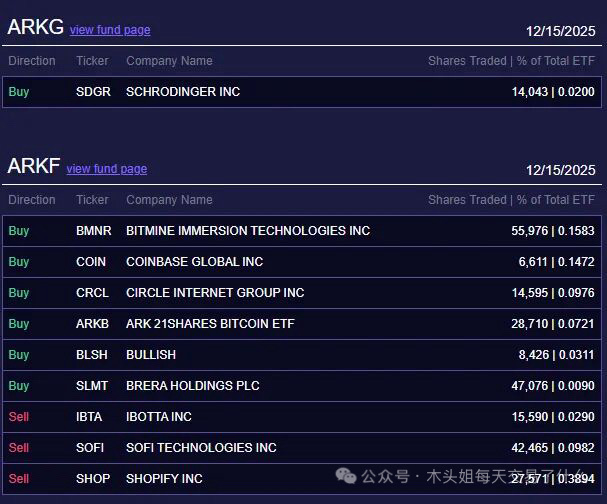Select the IBTA sell row ticker
Screen dimensions: 607x504
[89, 417]
